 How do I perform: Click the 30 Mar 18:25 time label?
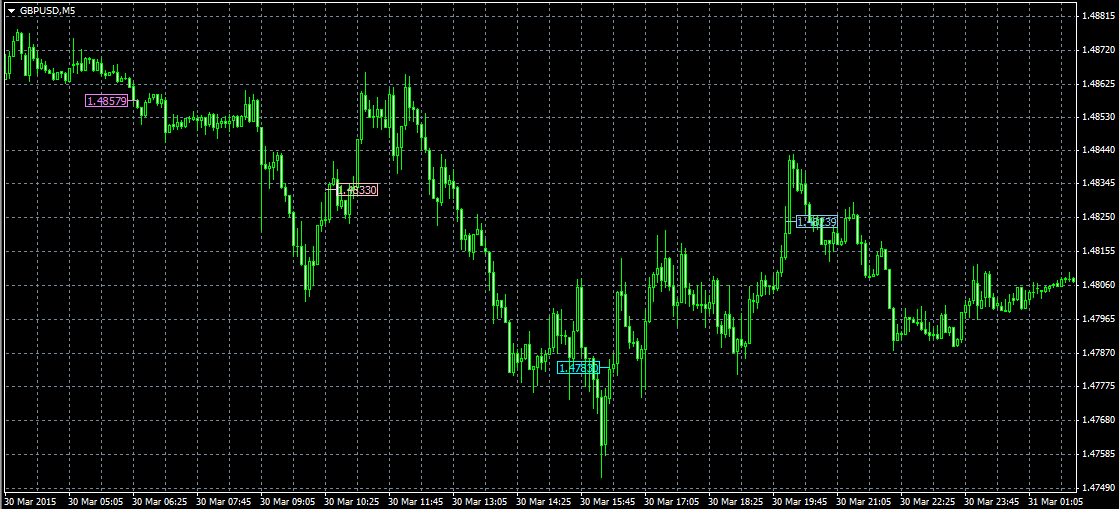pyautogui.click(x=735, y=501)
